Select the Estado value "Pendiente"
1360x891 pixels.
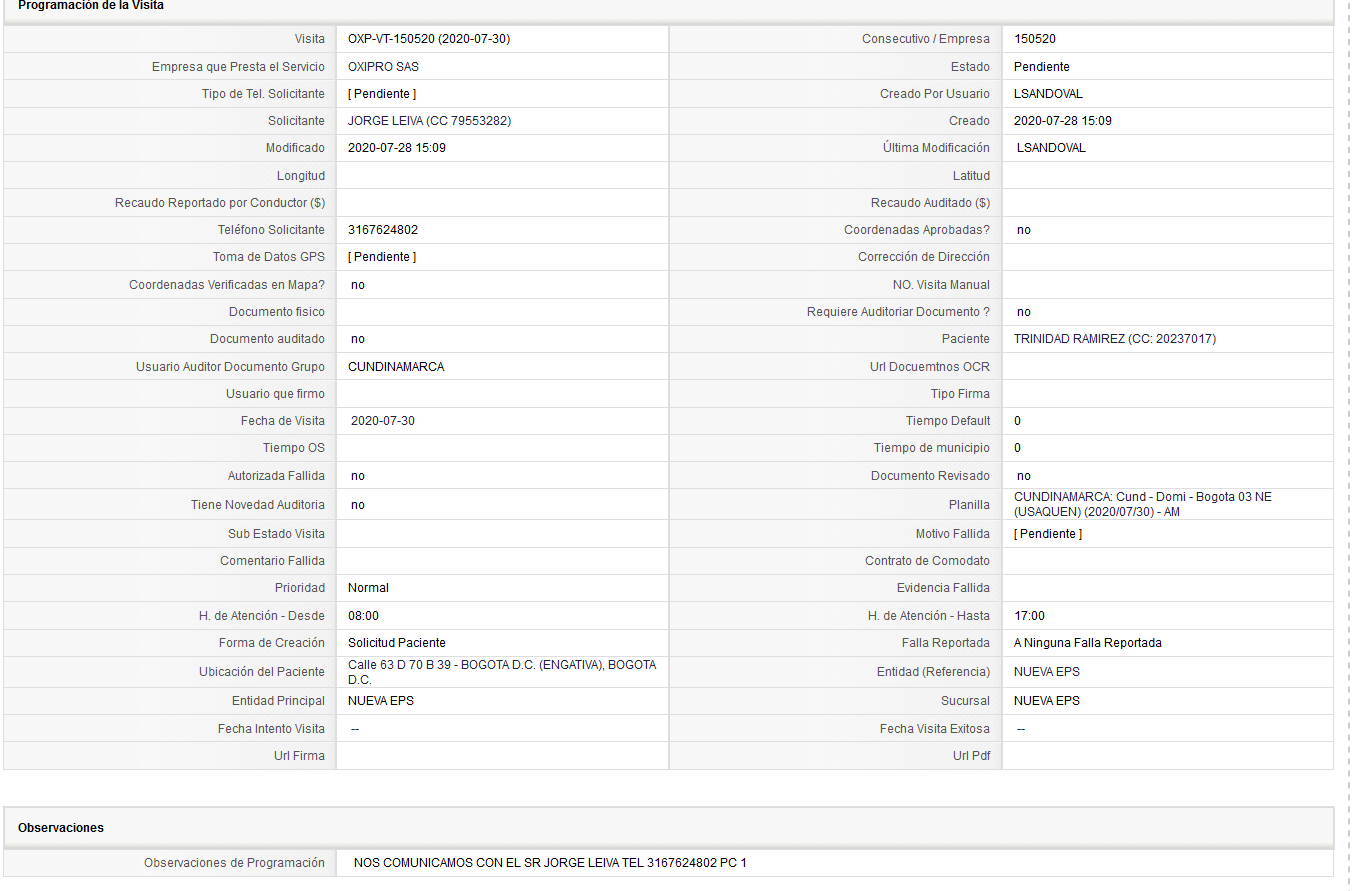click(x=1041, y=67)
